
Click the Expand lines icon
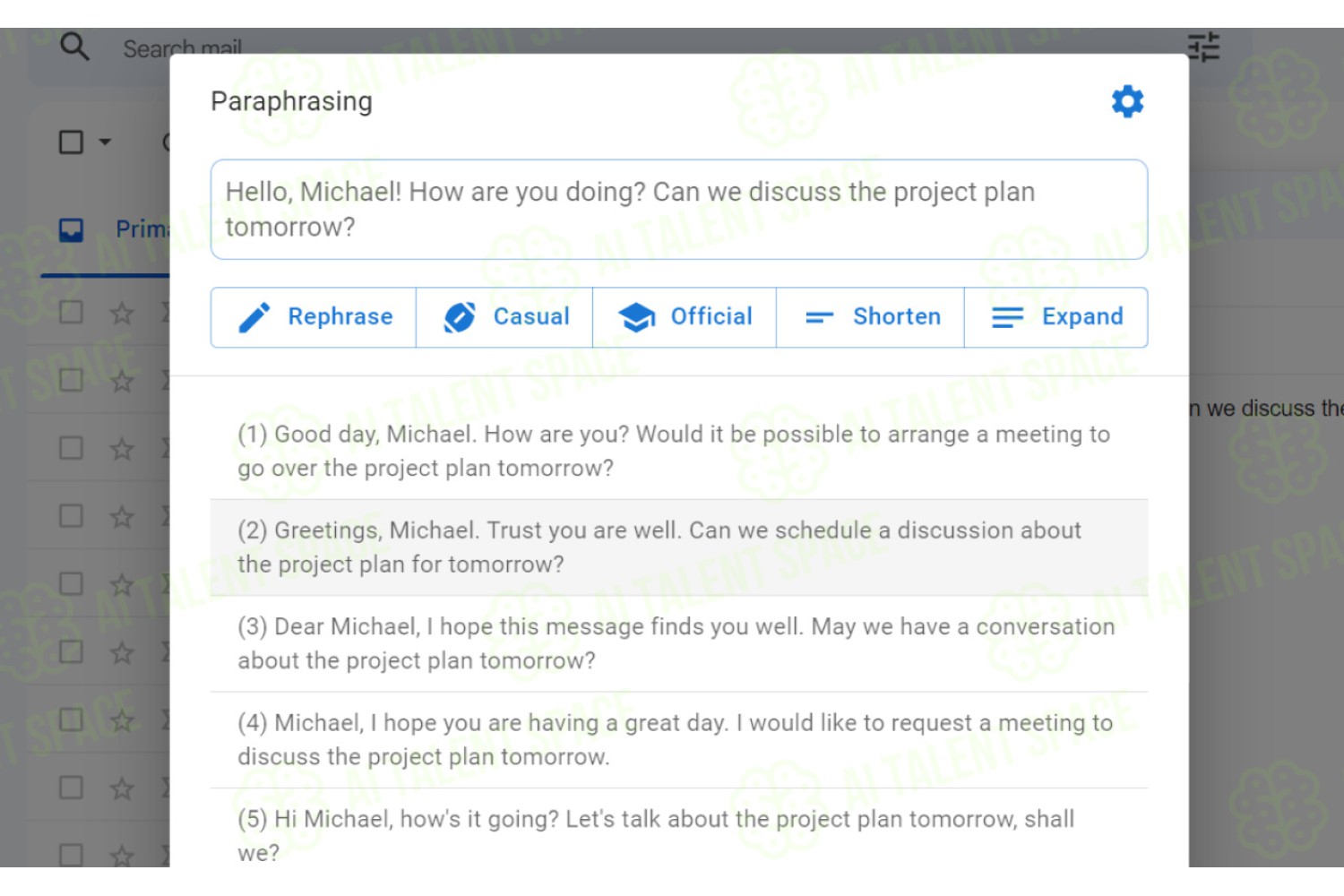click(1007, 317)
